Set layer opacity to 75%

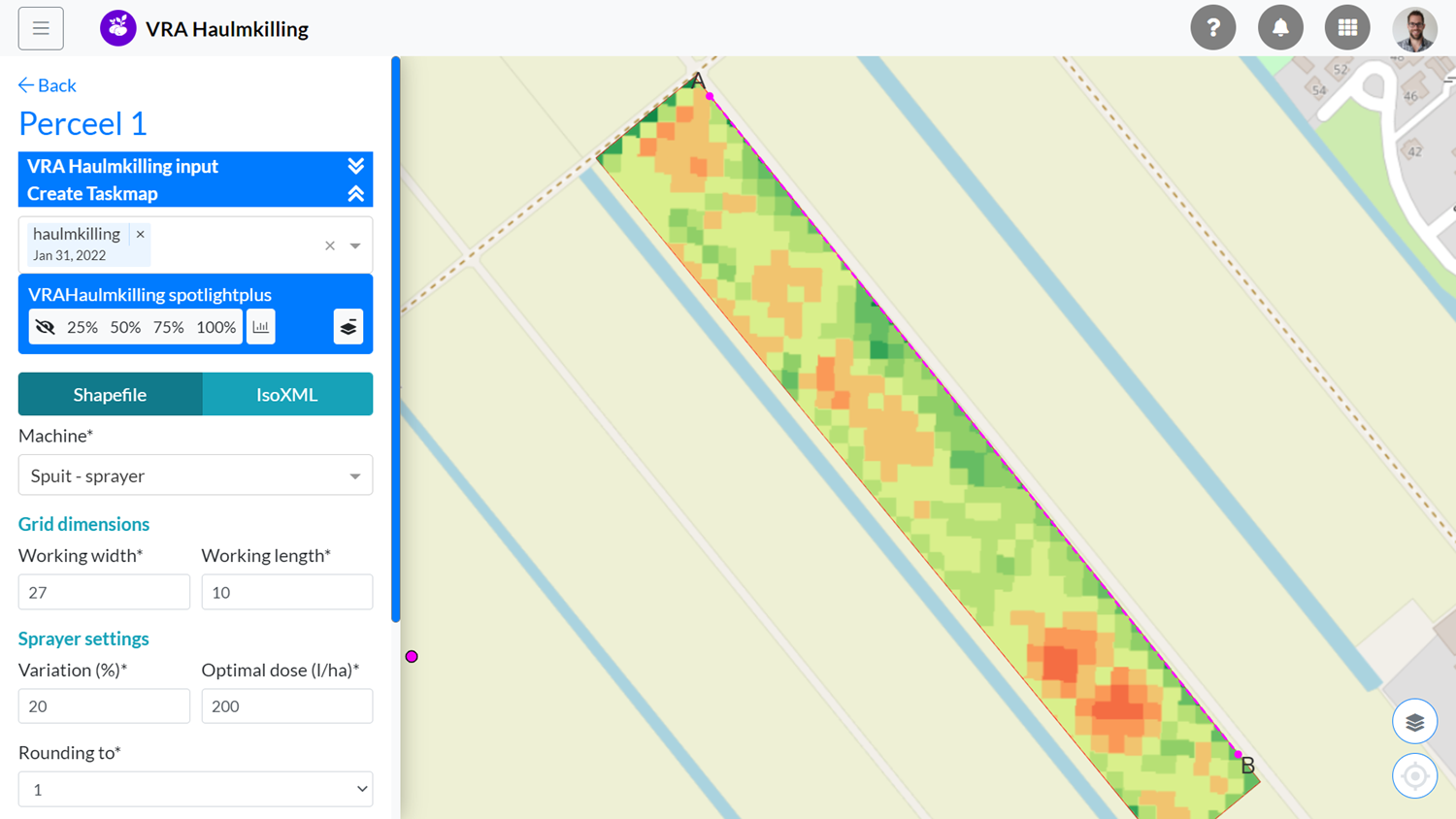pos(168,327)
